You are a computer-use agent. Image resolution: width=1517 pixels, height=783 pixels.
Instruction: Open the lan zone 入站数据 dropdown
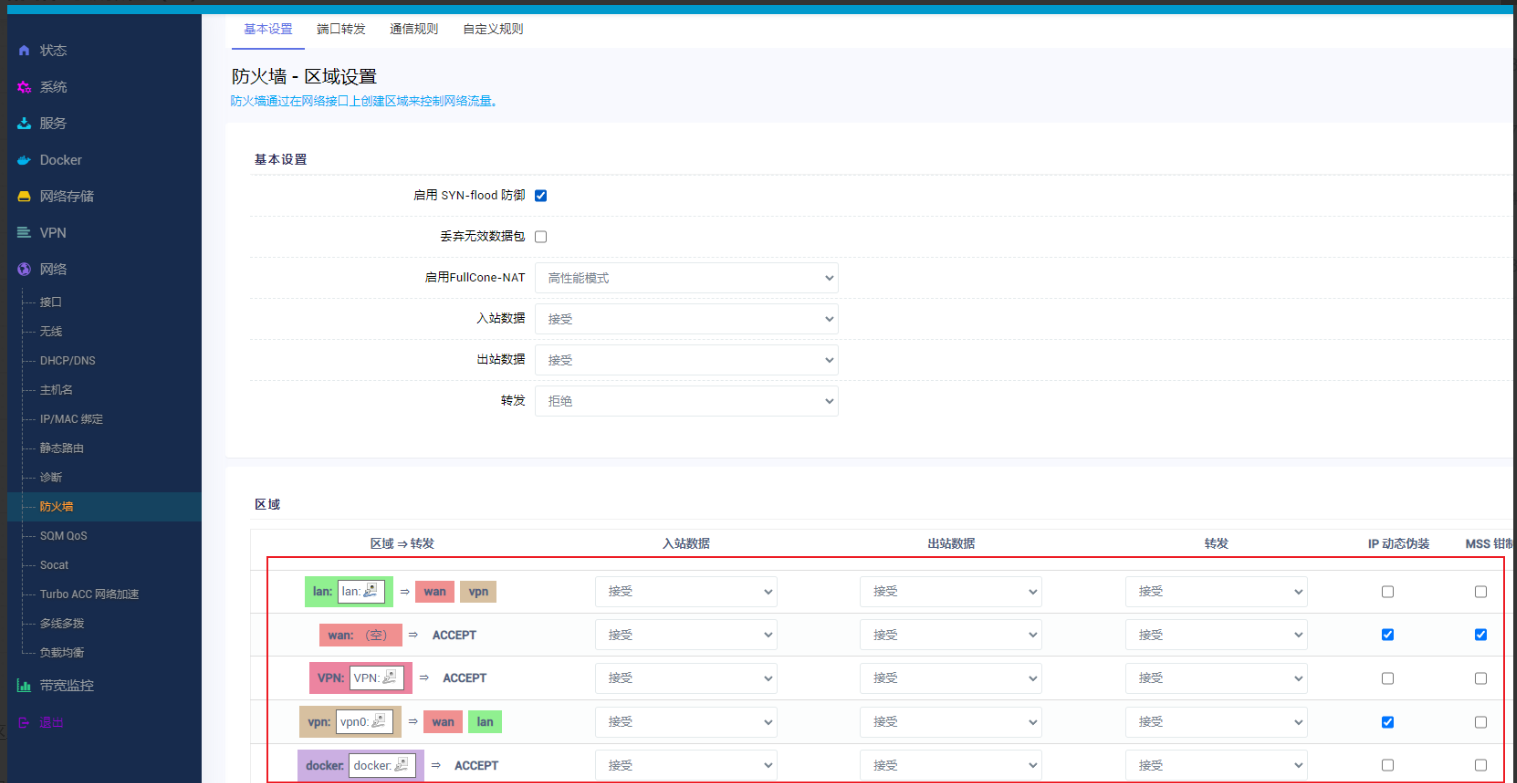pos(686,592)
